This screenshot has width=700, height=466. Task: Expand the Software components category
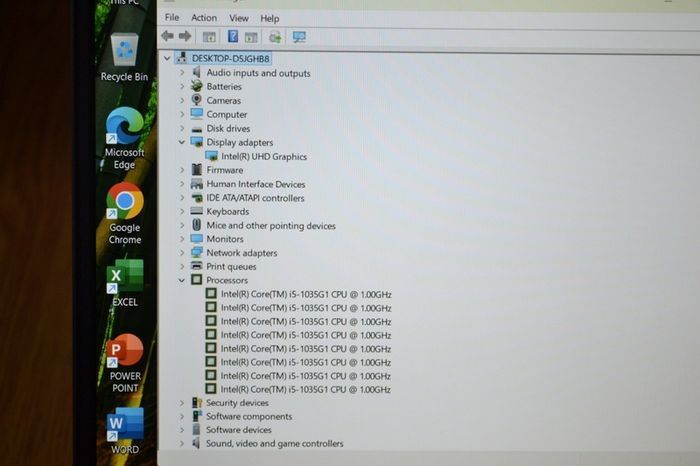pyautogui.click(x=182, y=416)
